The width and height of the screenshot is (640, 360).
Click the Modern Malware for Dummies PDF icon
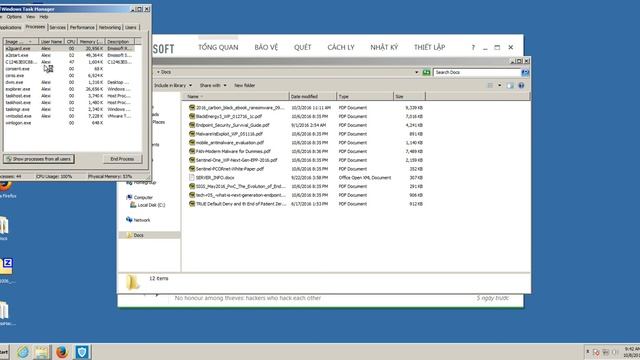click(191, 151)
